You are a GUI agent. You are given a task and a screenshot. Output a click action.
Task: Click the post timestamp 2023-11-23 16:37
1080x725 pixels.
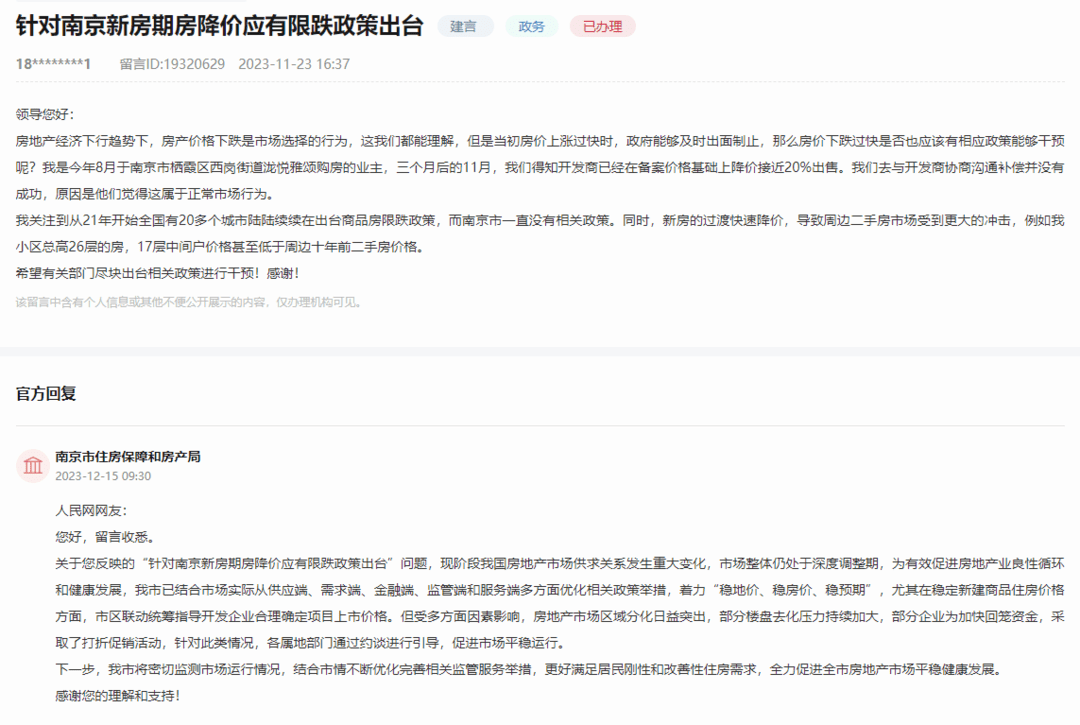point(294,64)
